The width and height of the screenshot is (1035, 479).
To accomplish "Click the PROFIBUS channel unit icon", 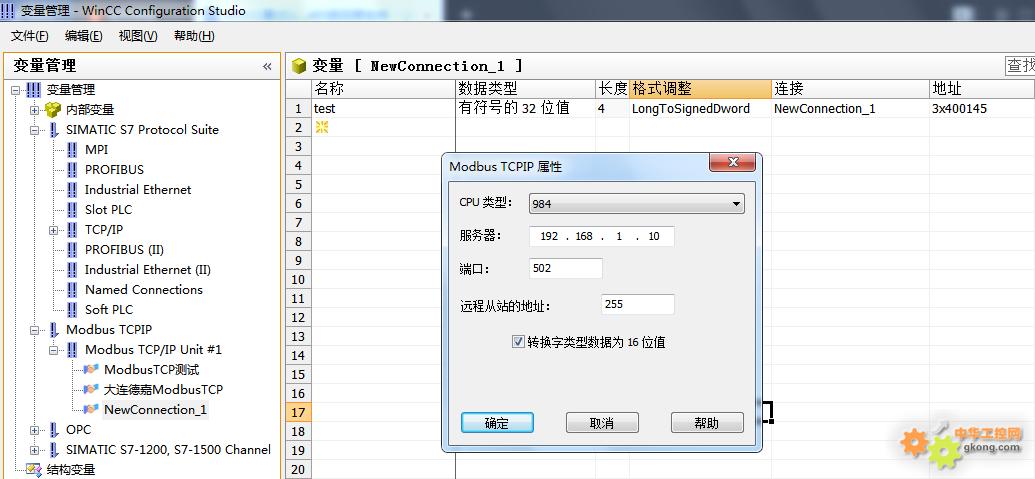I will tap(73, 170).
